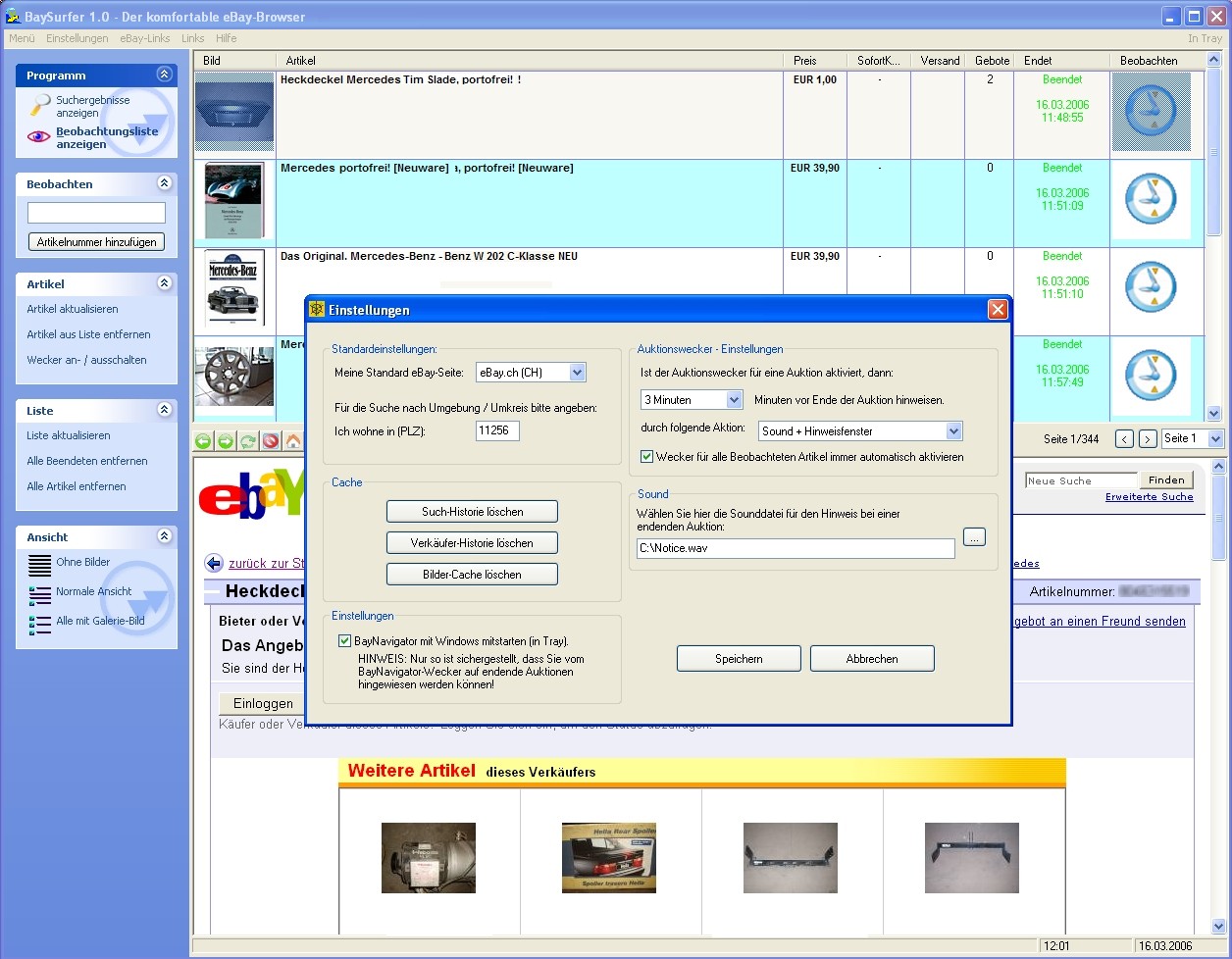Click Alle Beendeten entfernen link
1232x959 pixels.
pos(87,461)
